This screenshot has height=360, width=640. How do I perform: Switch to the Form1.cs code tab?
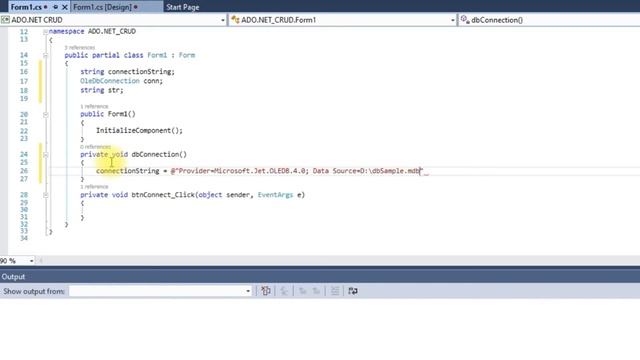[x=26, y=7]
